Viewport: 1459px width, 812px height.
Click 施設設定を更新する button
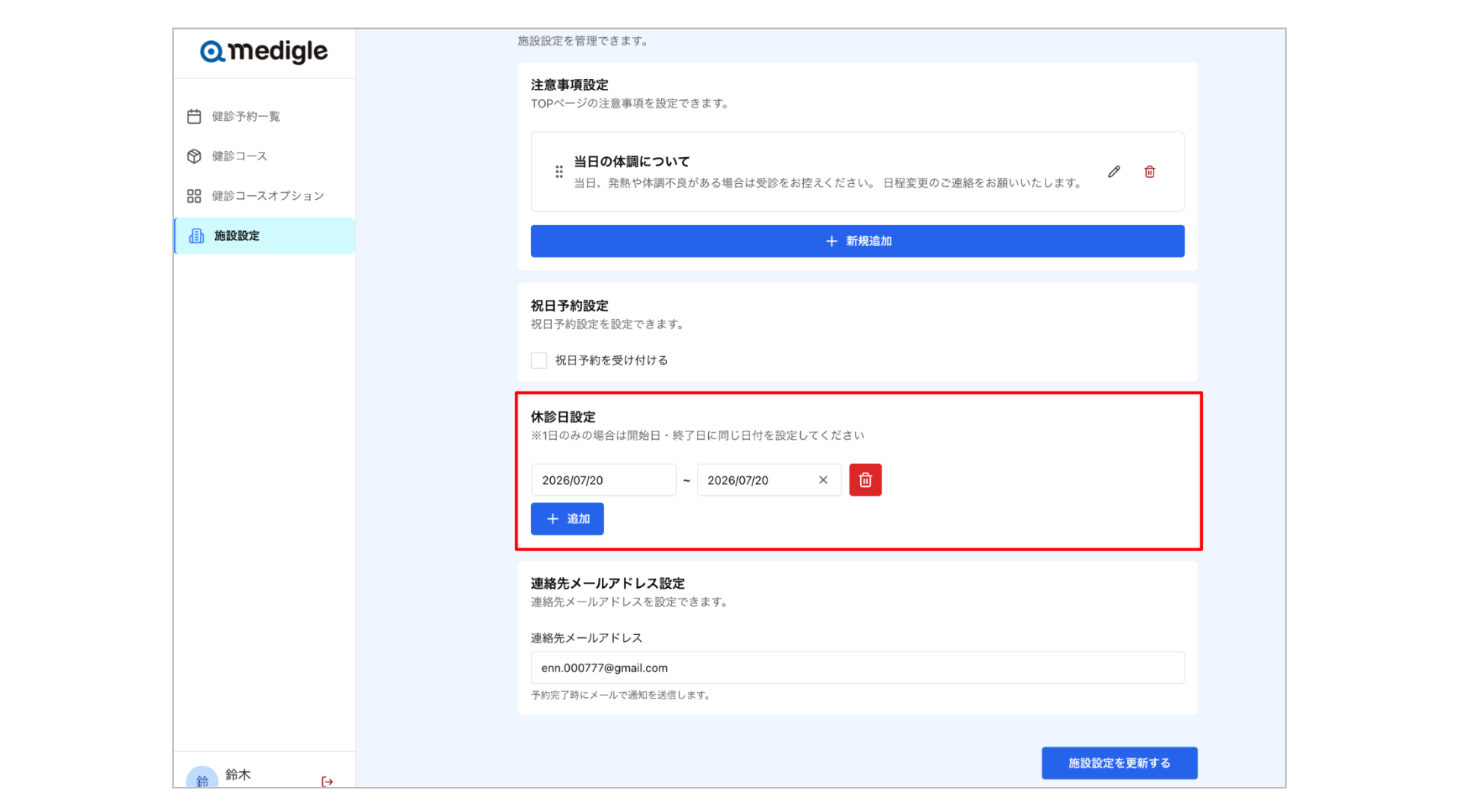[1119, 763]
